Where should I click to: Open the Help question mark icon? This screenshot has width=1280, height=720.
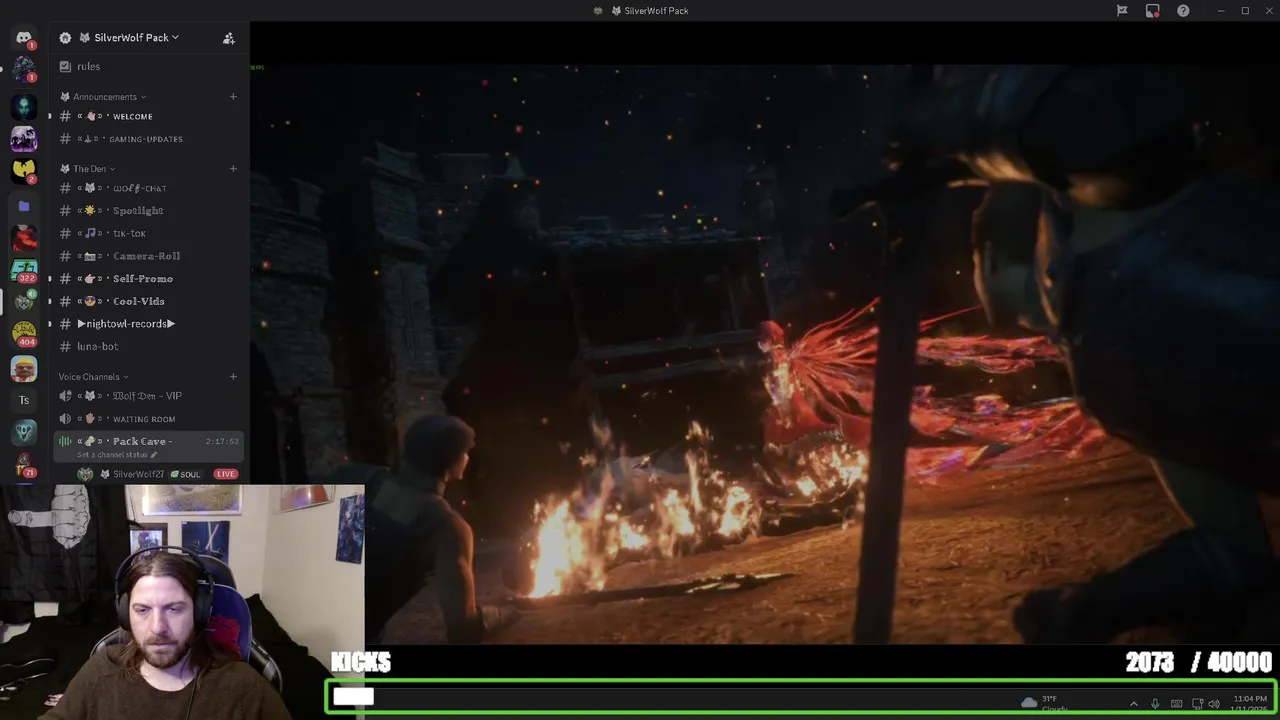coord(1183,11)
